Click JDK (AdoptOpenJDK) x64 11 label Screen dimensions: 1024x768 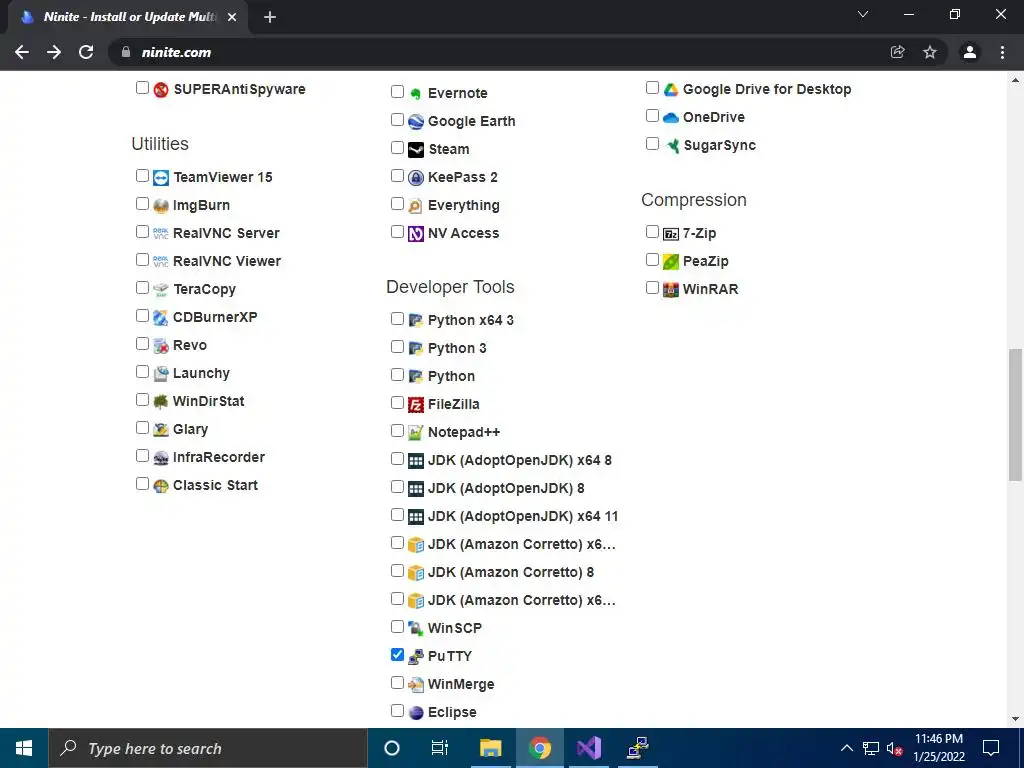click(522, 517)
